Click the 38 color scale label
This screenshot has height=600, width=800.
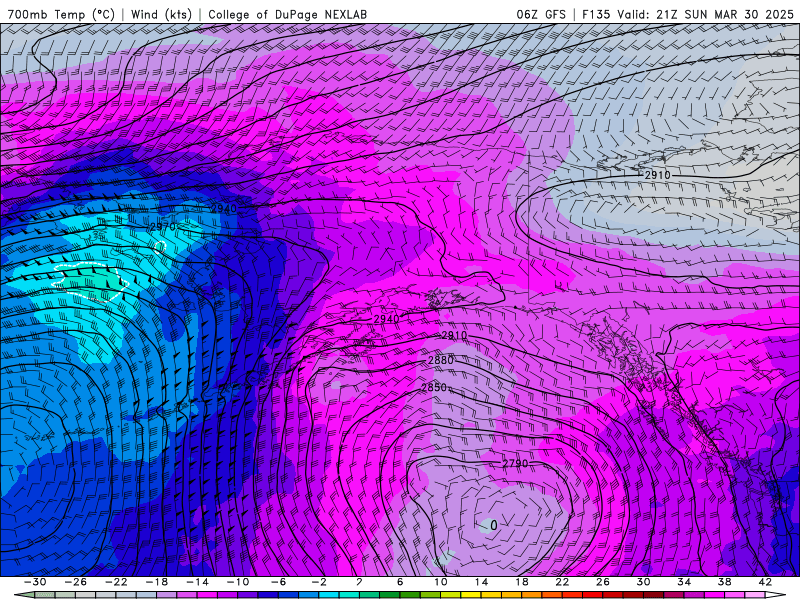click(724, 582)
